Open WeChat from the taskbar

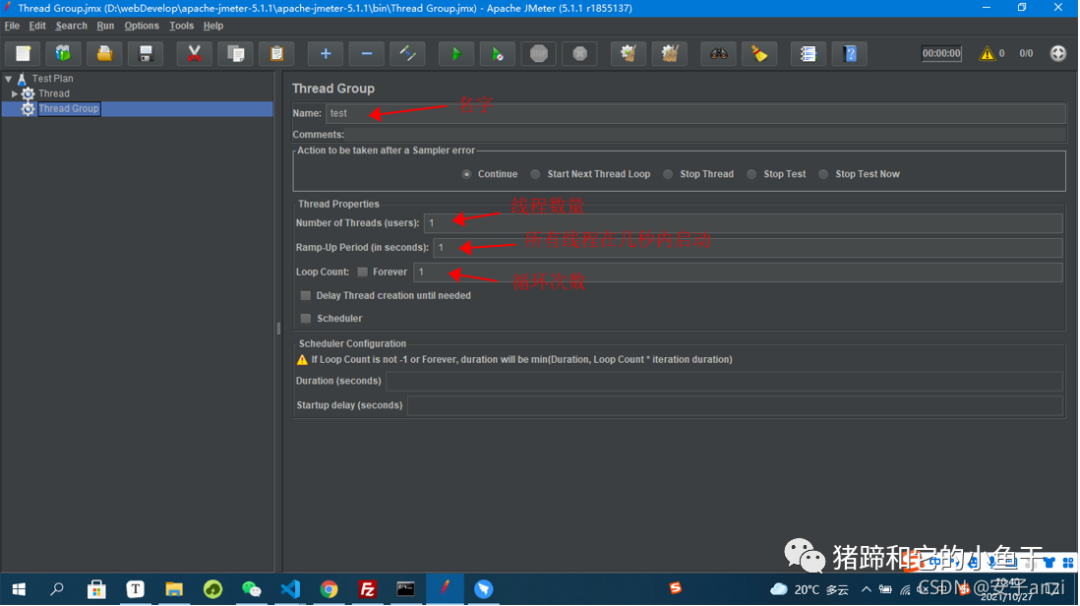251,589
